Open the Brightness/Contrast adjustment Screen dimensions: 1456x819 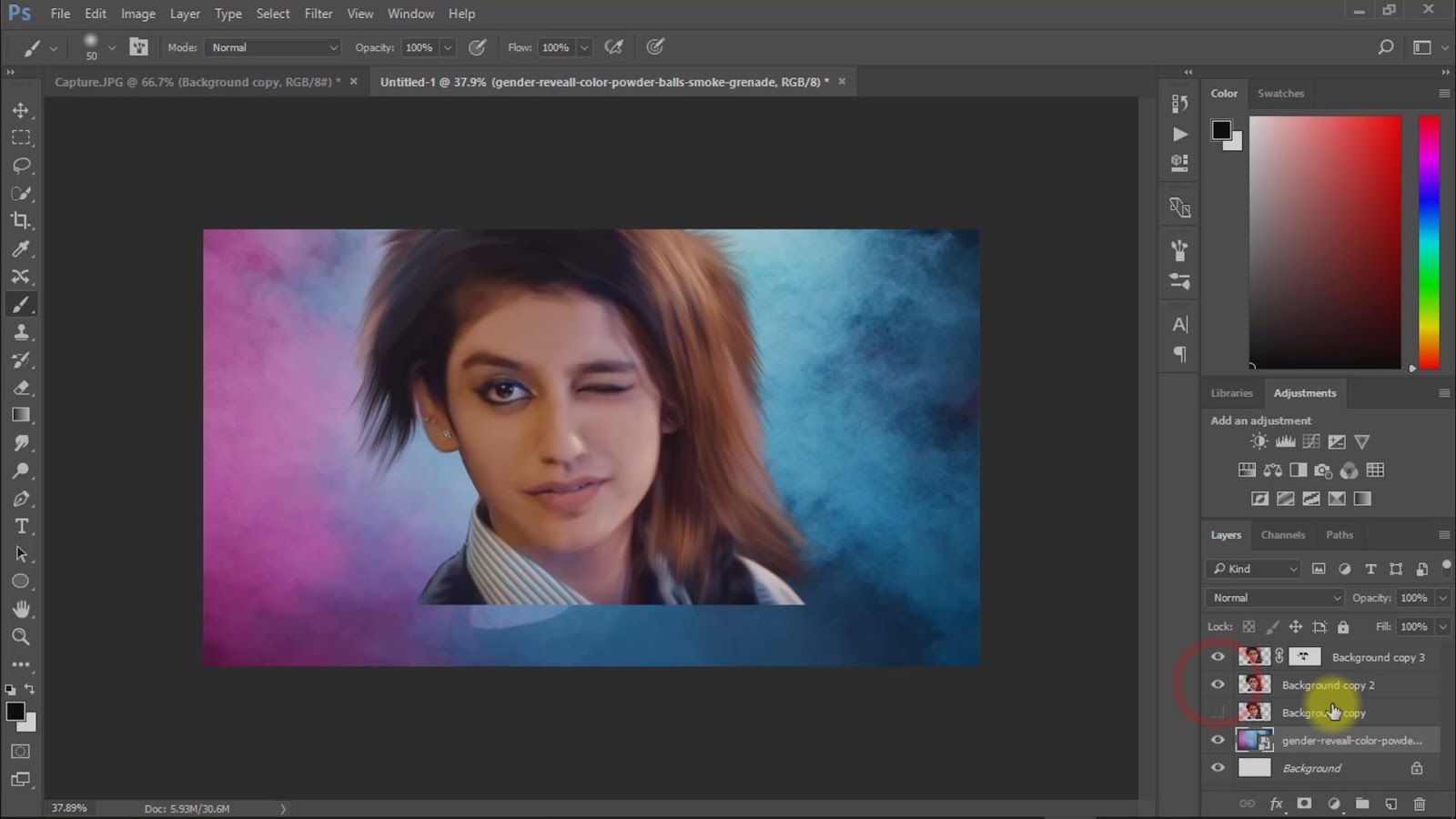pos(1259,440)
